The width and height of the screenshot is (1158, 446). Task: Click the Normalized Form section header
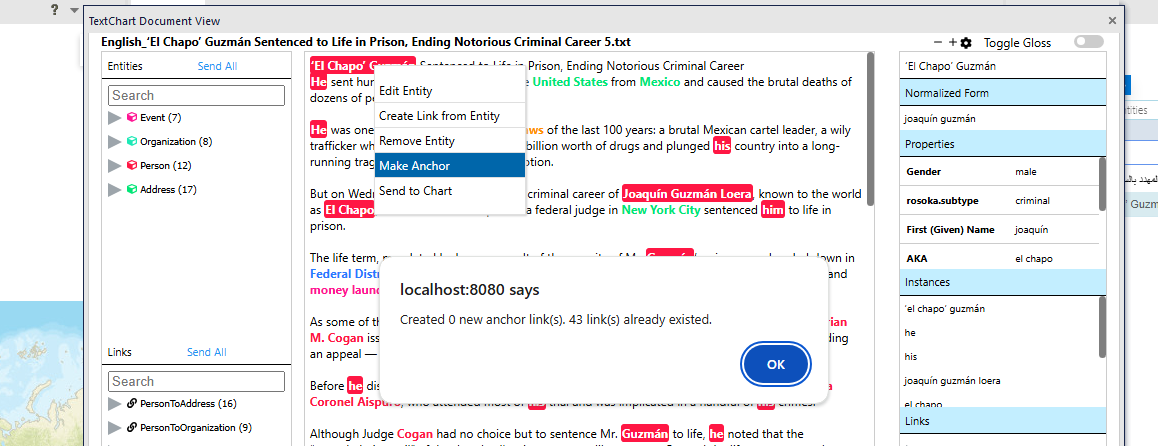1002,93
